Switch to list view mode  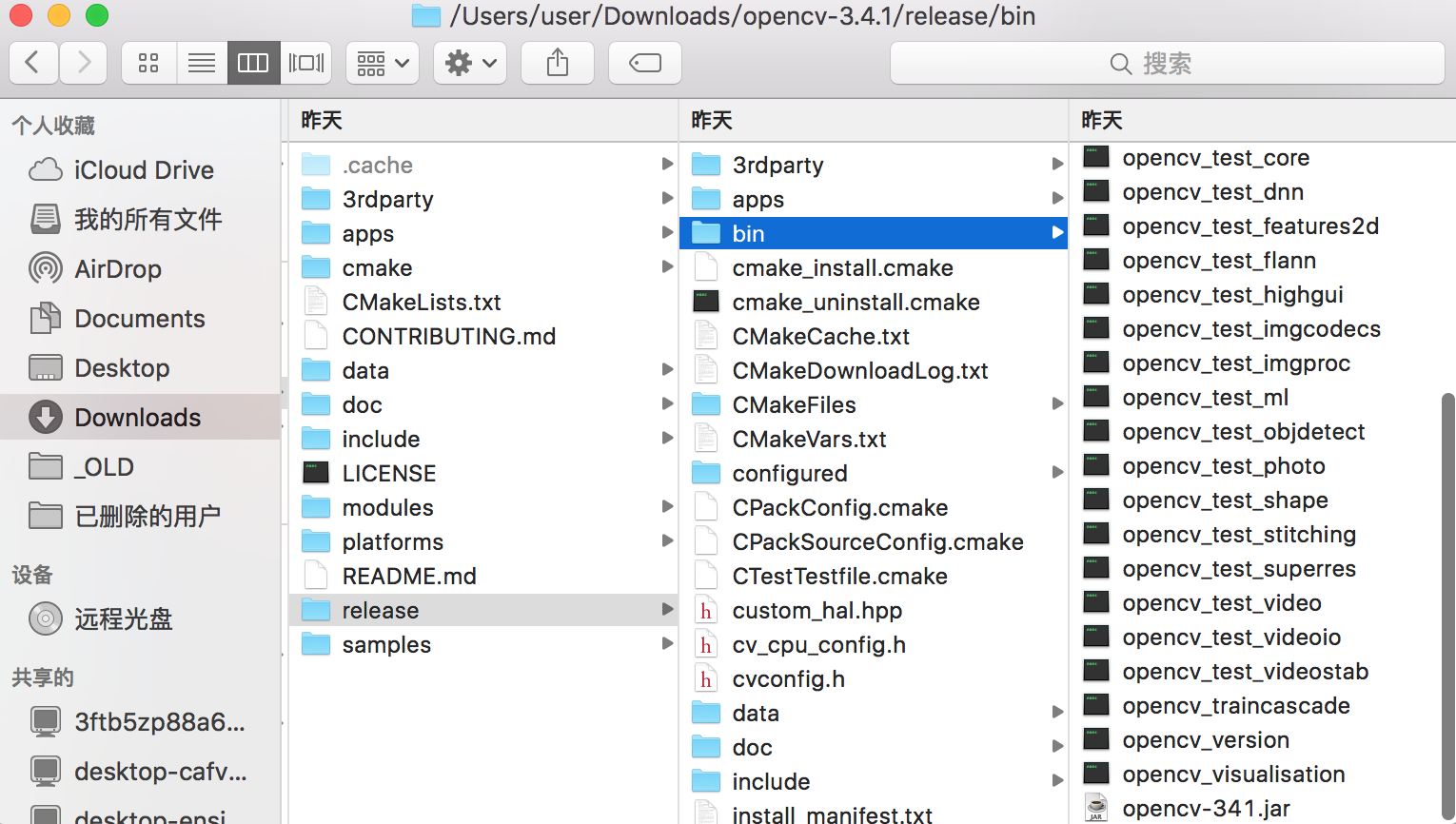pos(201,63)
